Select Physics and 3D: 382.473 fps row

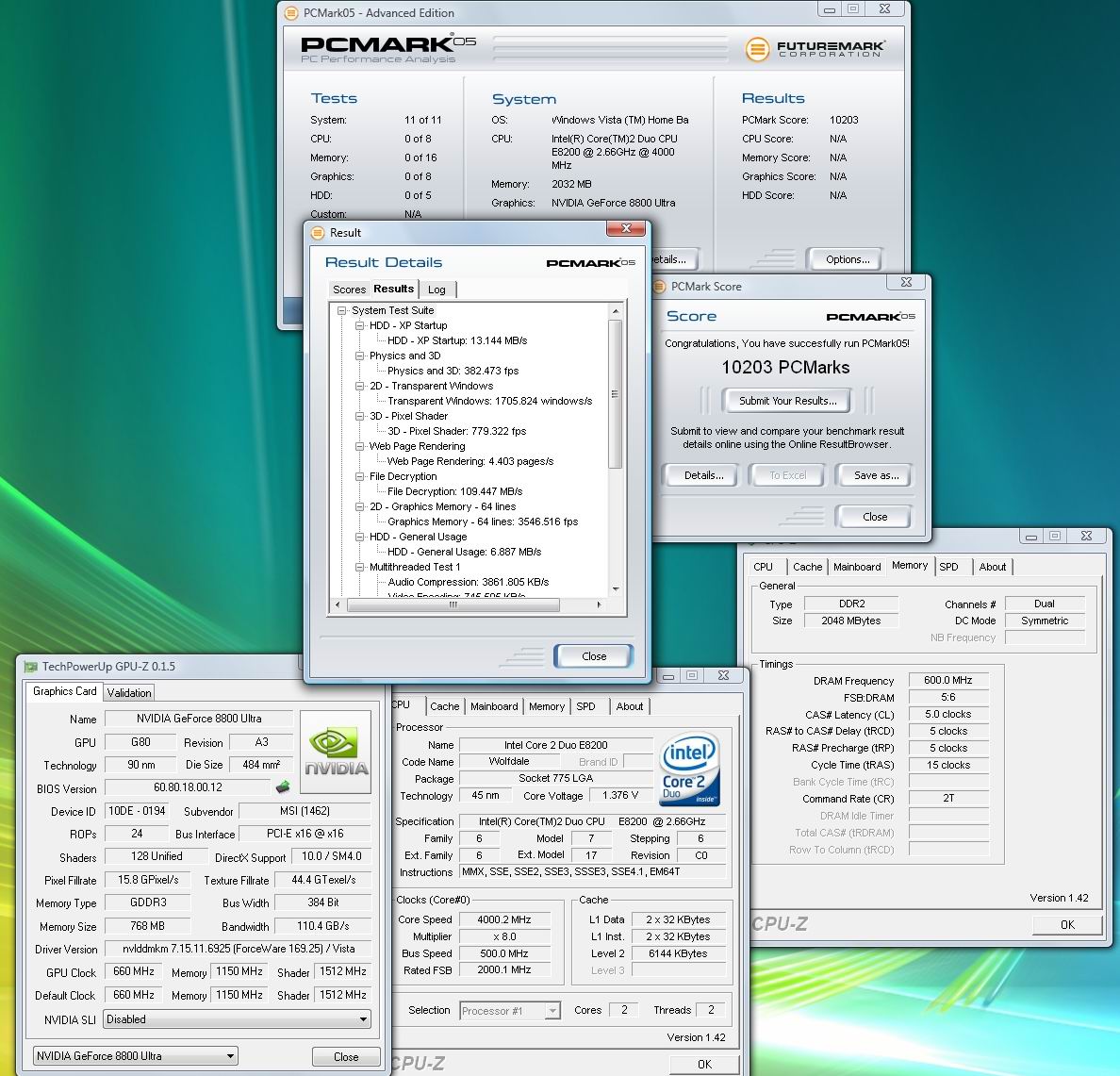pyautogui.click(x=453, y=371)
